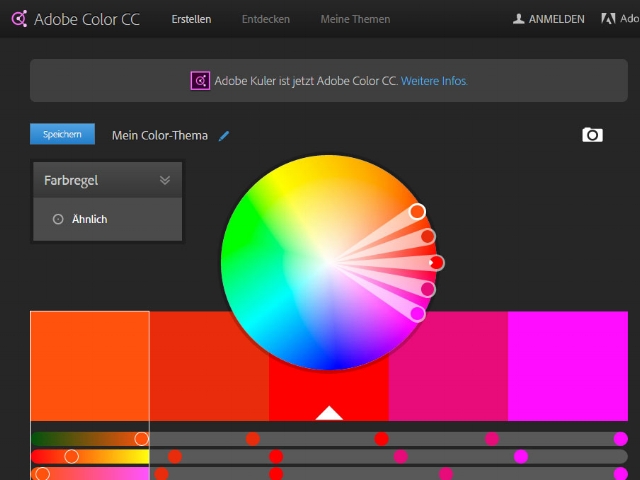Click the middle rainbow slider handle

[71, 456]
